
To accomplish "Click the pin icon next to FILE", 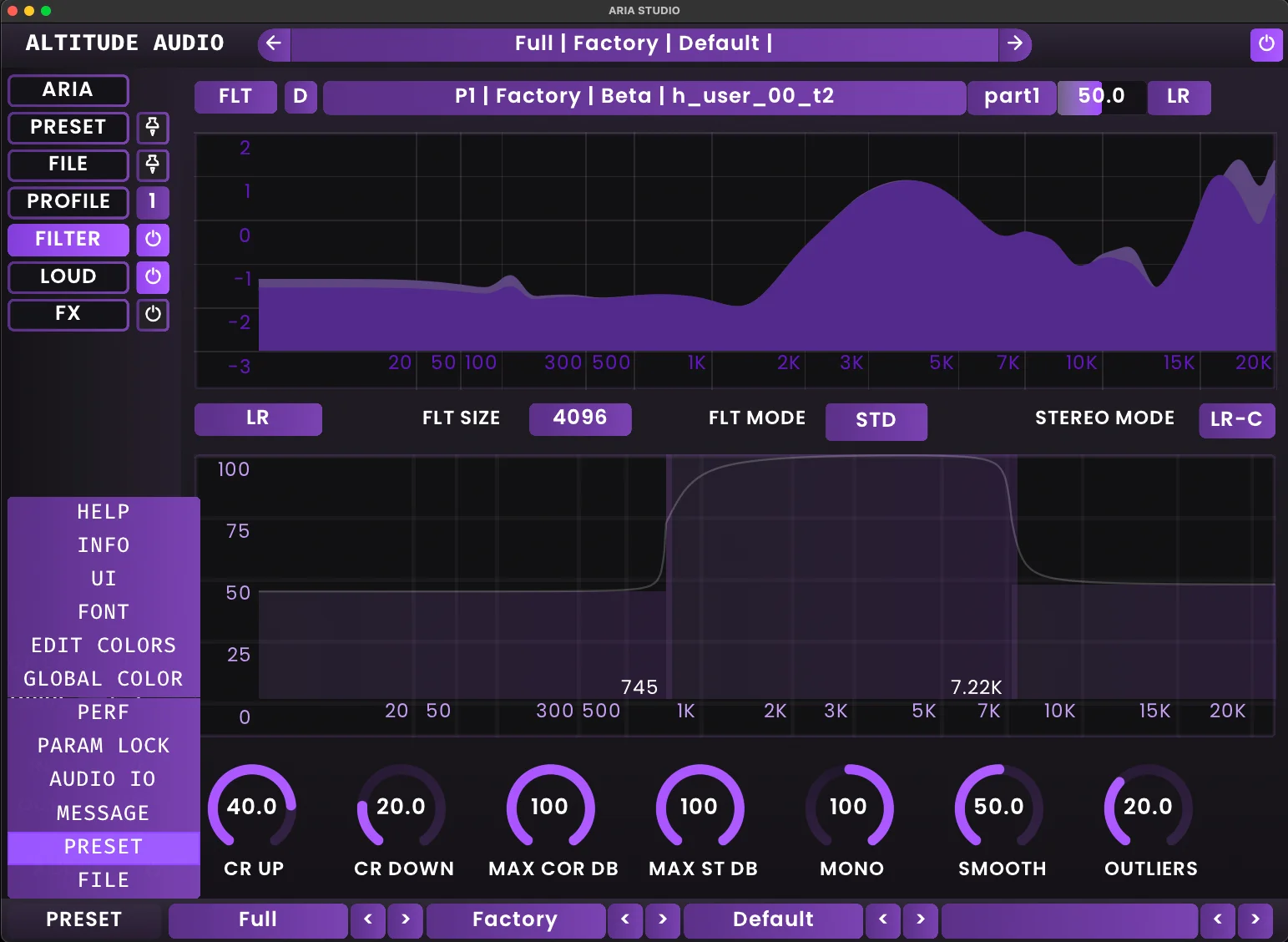I will pyautogui.click(x=153, y=165).
